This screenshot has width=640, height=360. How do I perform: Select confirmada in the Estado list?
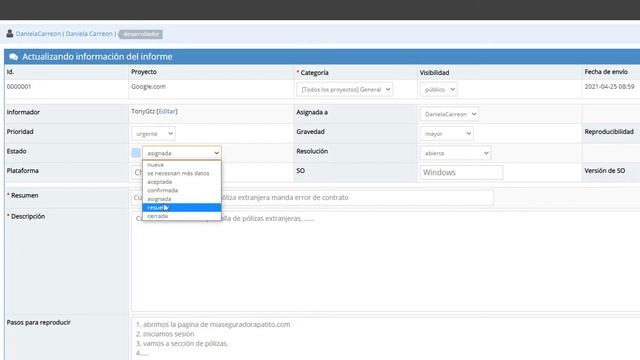[182, 191]
